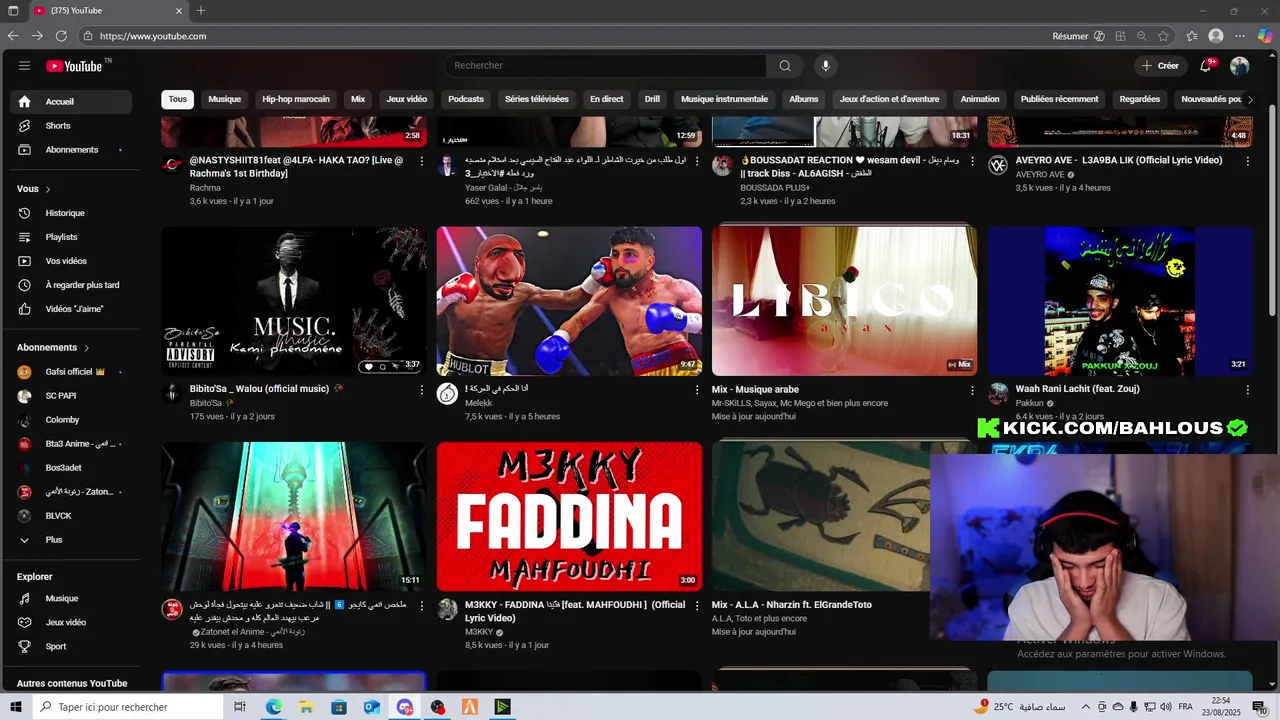The image size is (1280, 720).
Task: Open Microsoft Store from taskbar
Action: click(x=339, y=707)
